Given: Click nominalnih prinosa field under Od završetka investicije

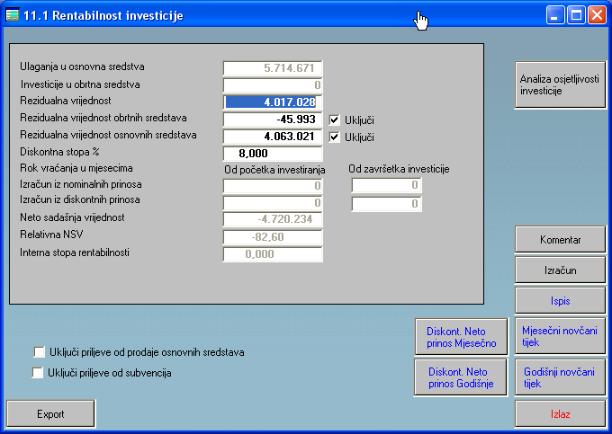Looking at the screenshot, I should click(386, 185).
